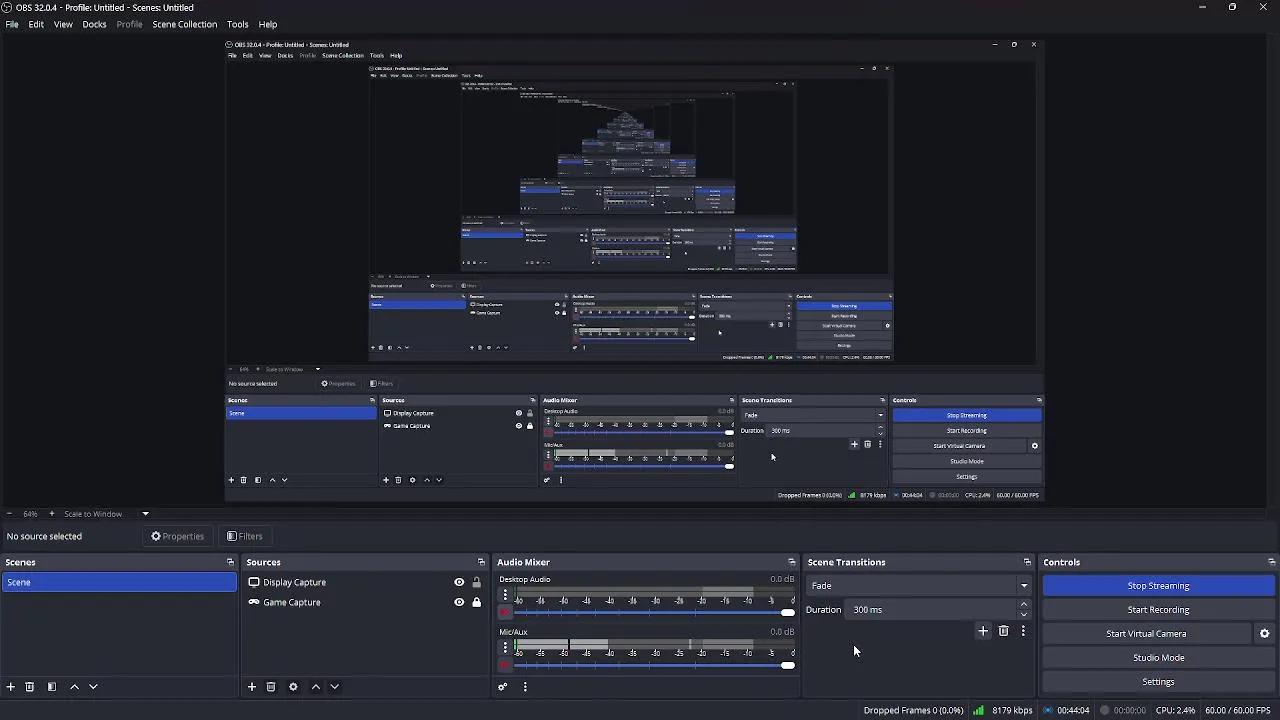The height and width of the screenshot is (720, 1280).
Task: Add a new scene with plus icon
Action: point(11,687)
